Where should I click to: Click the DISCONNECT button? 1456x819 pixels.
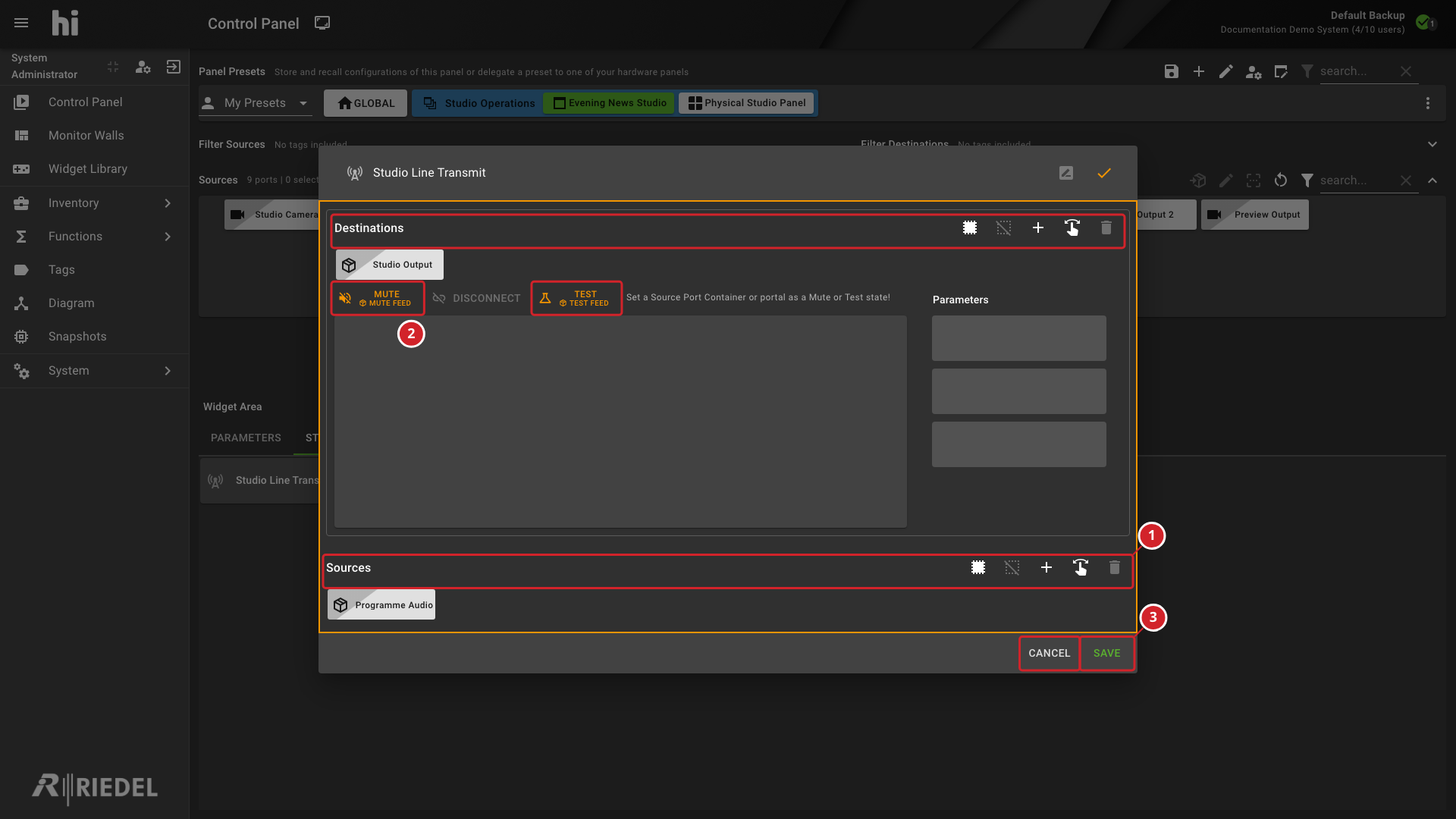pyautogui.click(x=476, y=298)
